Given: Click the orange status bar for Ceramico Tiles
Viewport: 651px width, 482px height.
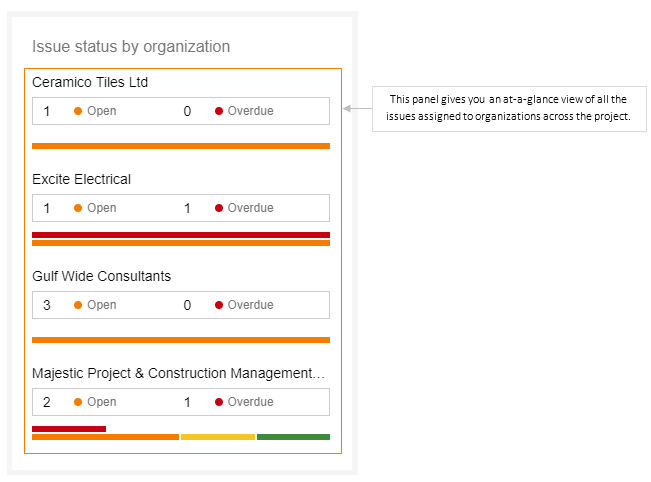Looking at the screenshot, I should [x=181, y=146].
